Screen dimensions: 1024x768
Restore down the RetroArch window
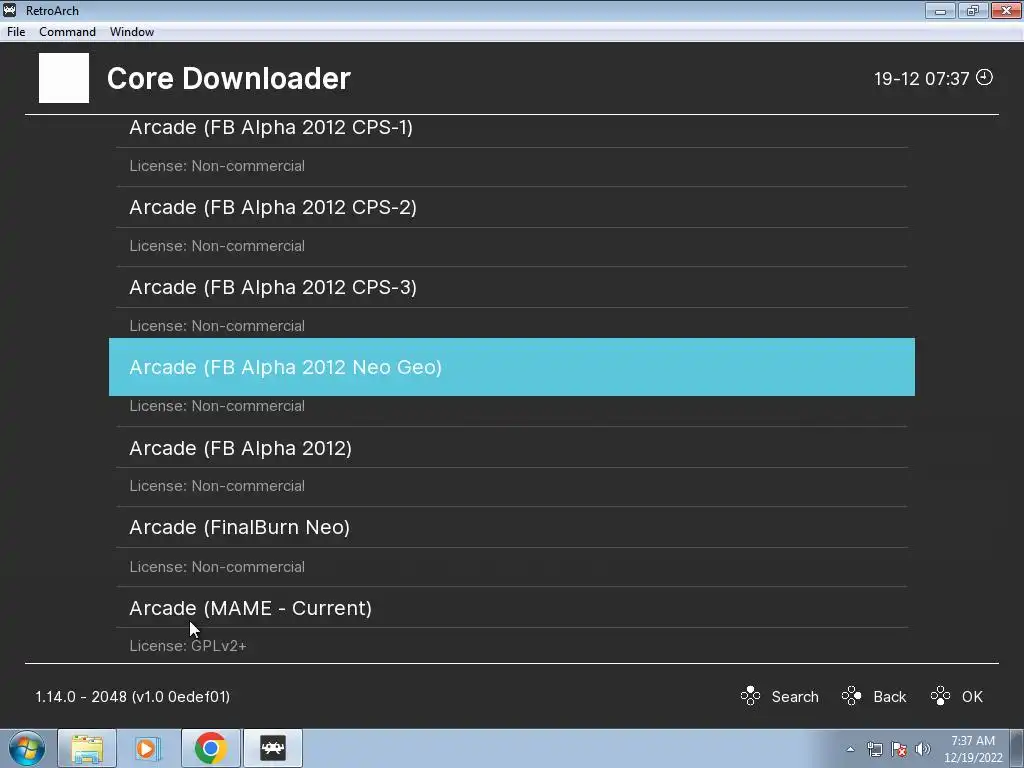(973, 10)
